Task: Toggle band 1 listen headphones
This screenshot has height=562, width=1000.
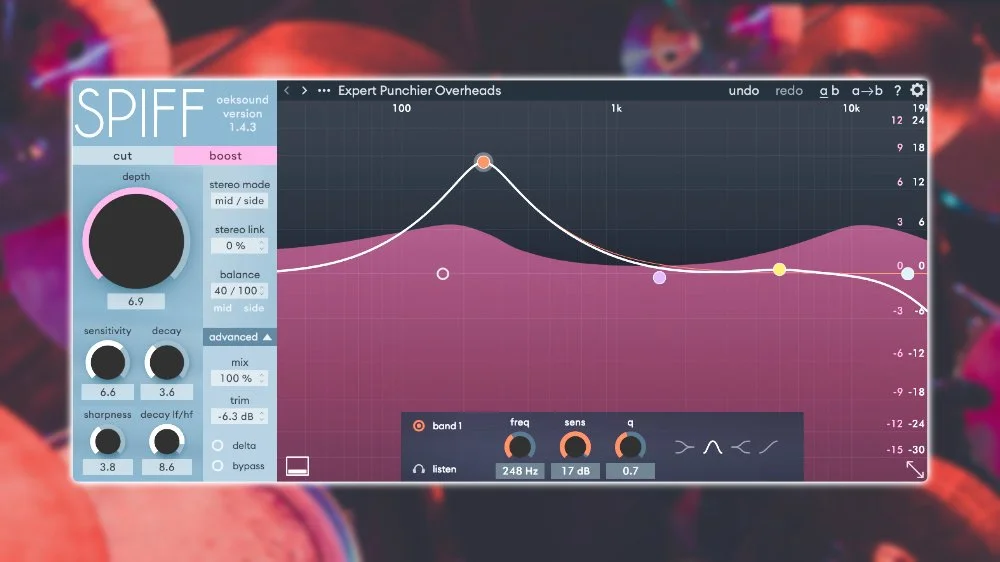Action: coord(419,469)
